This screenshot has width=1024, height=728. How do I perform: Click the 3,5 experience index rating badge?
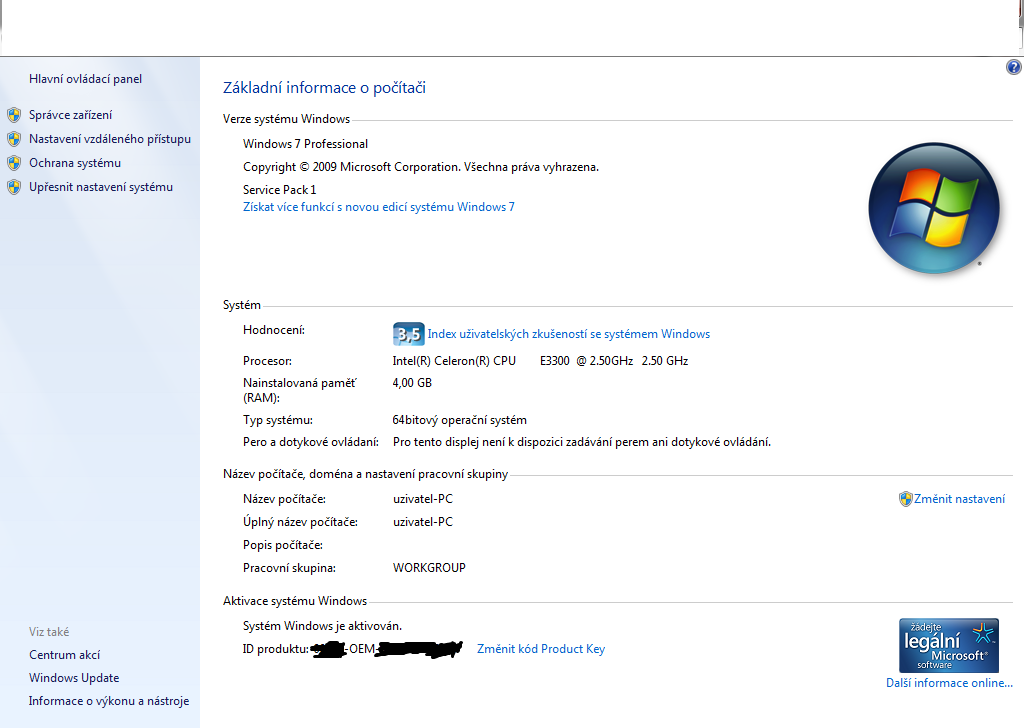click(x=409, y=334)
